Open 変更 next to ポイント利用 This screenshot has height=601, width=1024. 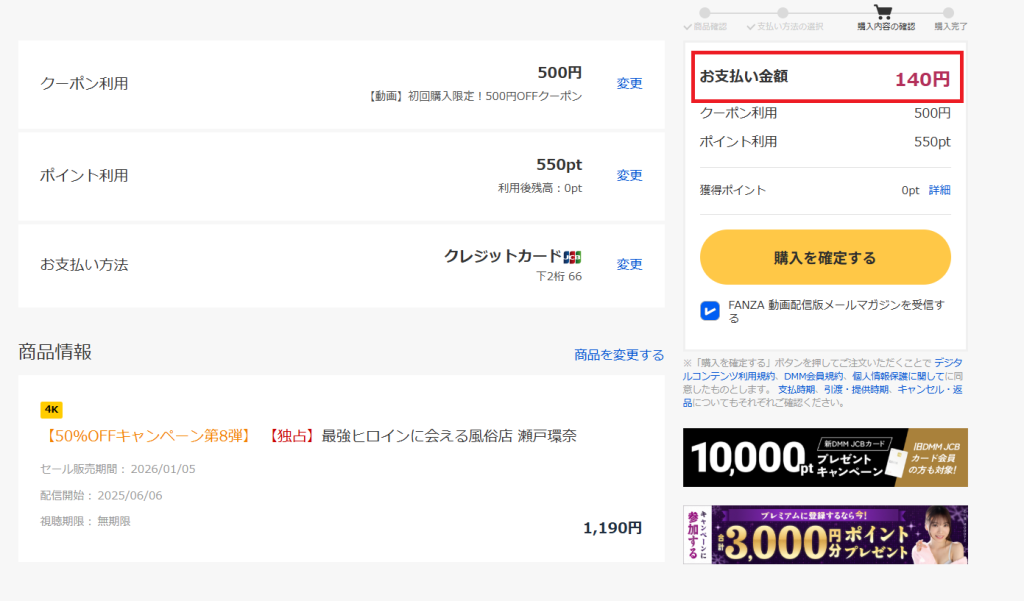(x=629, y=173)
